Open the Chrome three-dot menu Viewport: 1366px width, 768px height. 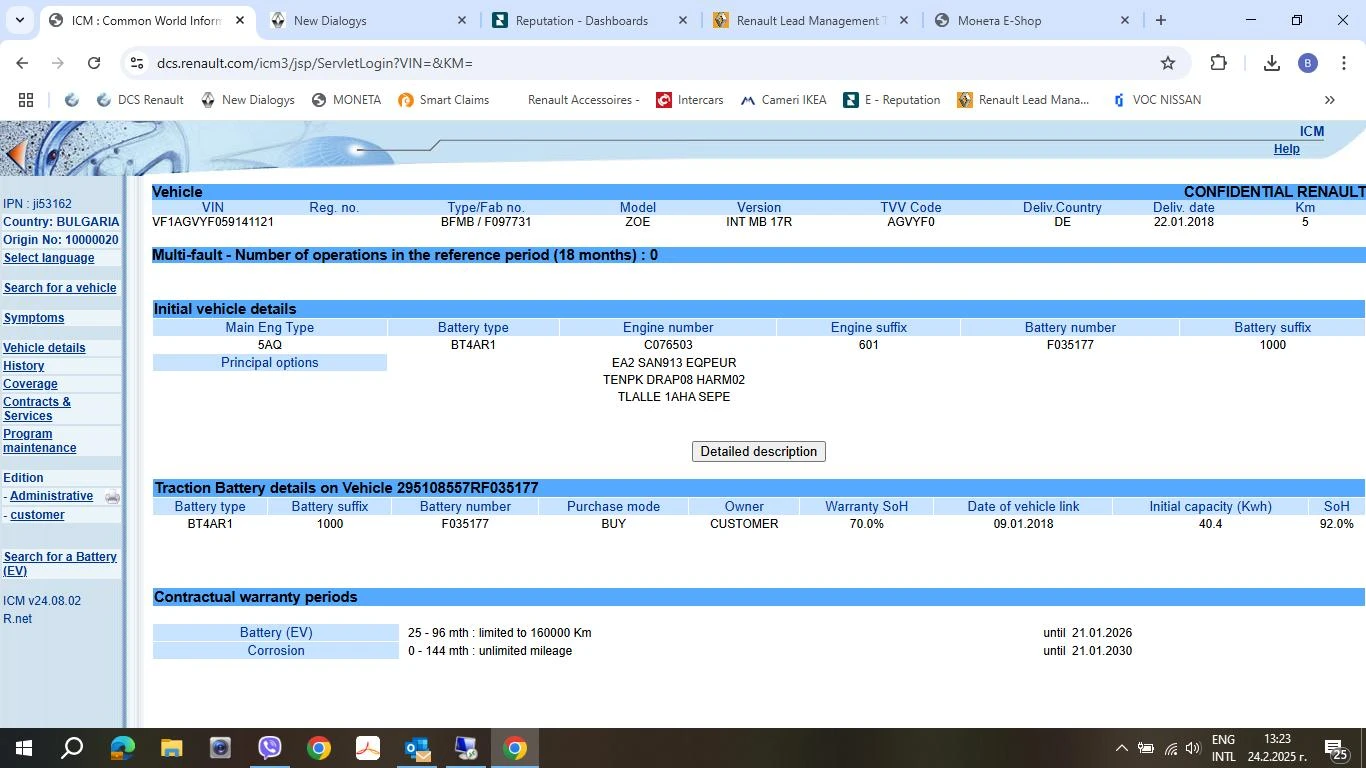[x=1343, y=63]
